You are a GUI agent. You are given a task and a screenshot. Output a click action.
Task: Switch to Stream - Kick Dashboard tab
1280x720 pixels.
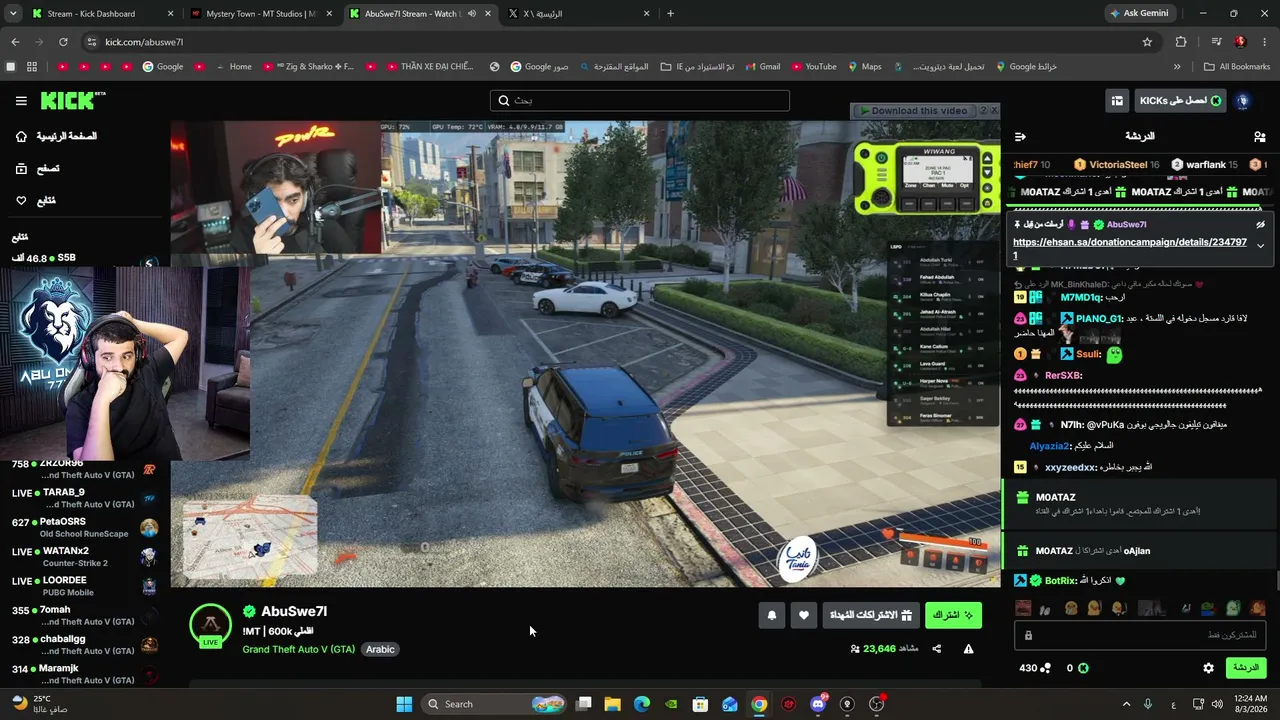pyautogui.click(x=100, y=14)
